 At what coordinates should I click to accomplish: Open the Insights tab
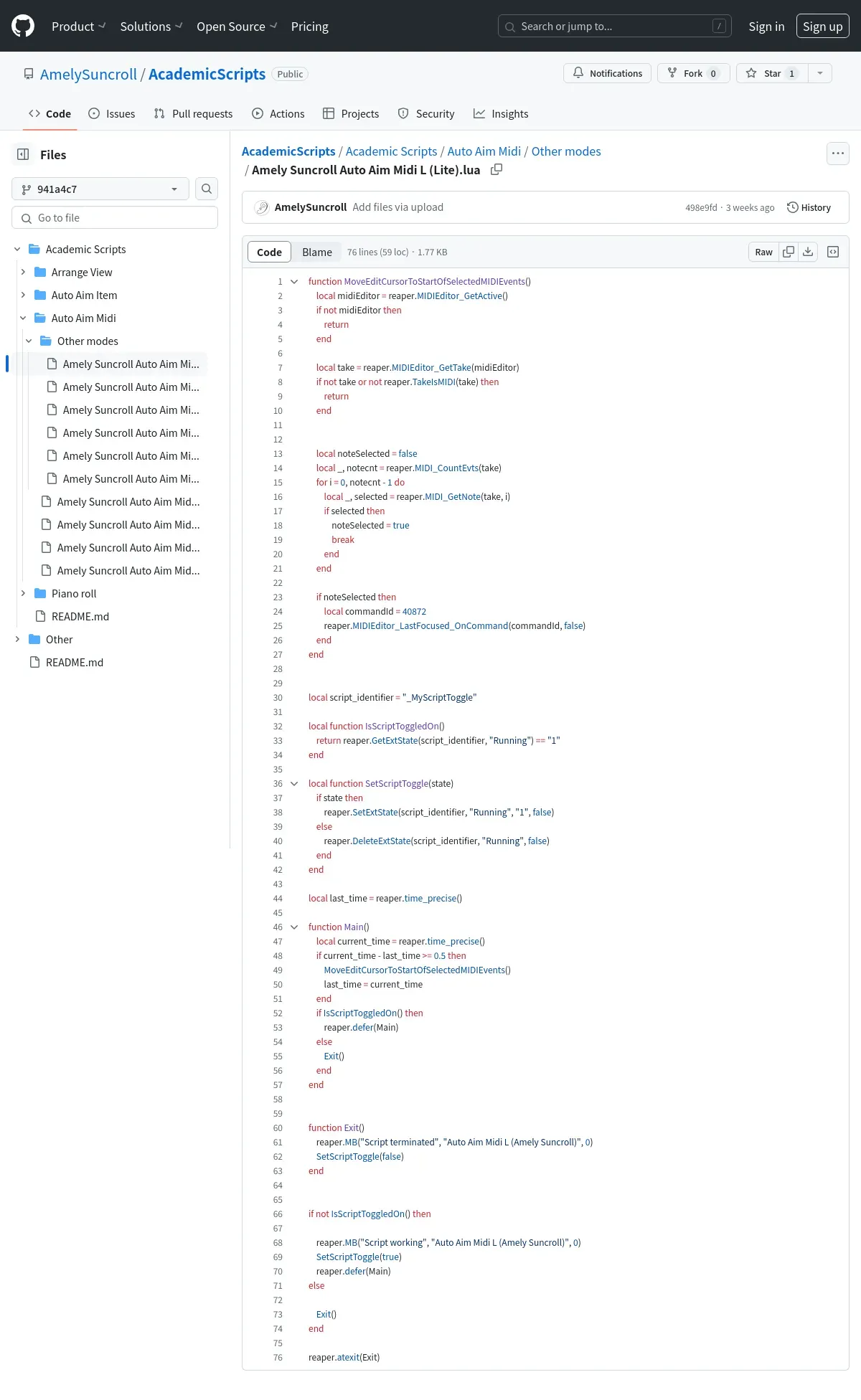coord(501,113)
